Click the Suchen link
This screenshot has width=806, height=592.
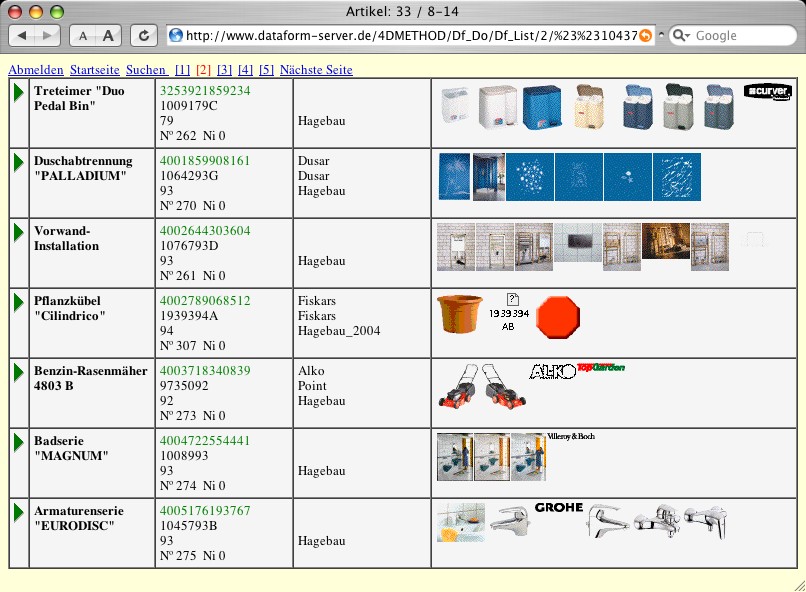point(146,70)
